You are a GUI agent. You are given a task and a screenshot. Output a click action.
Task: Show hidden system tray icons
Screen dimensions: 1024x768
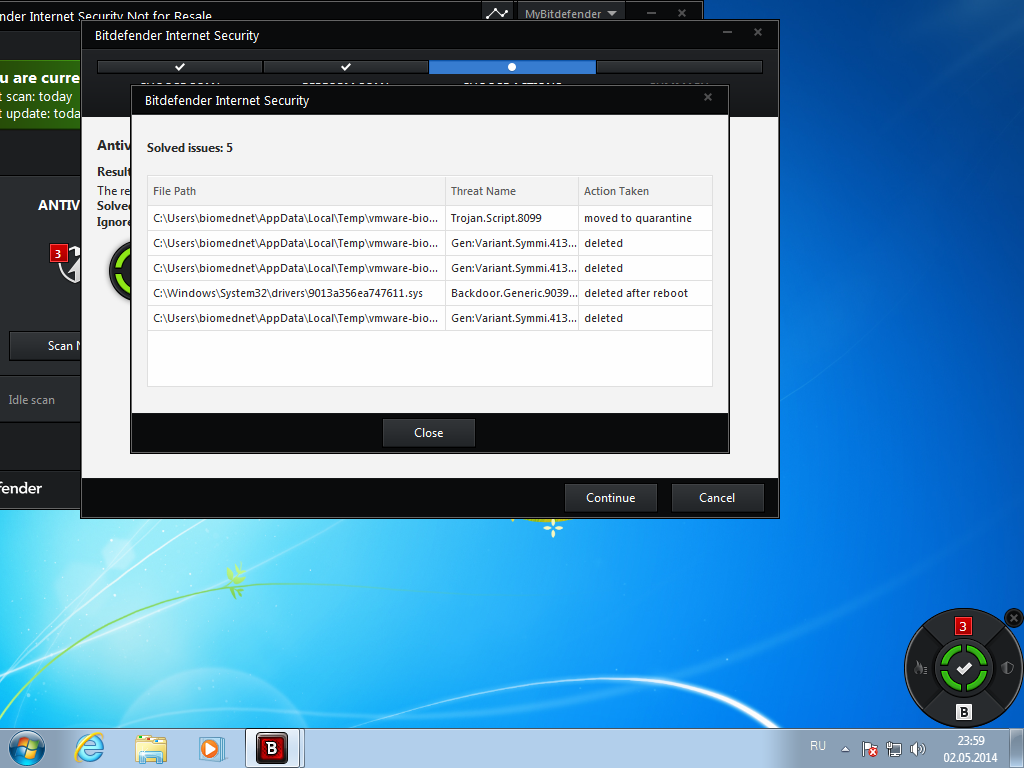click(x=846, y=749)
